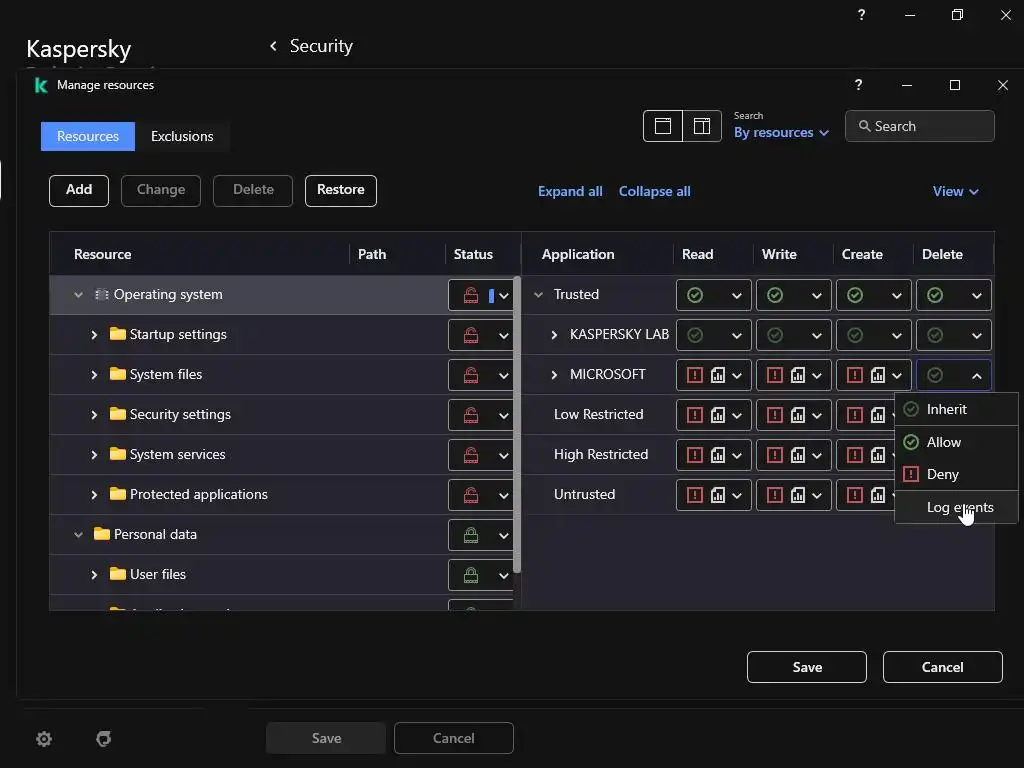Cancel the Manage resources dialog
1024x768 pixels.
pyautogui.click(x=942, y=667)
